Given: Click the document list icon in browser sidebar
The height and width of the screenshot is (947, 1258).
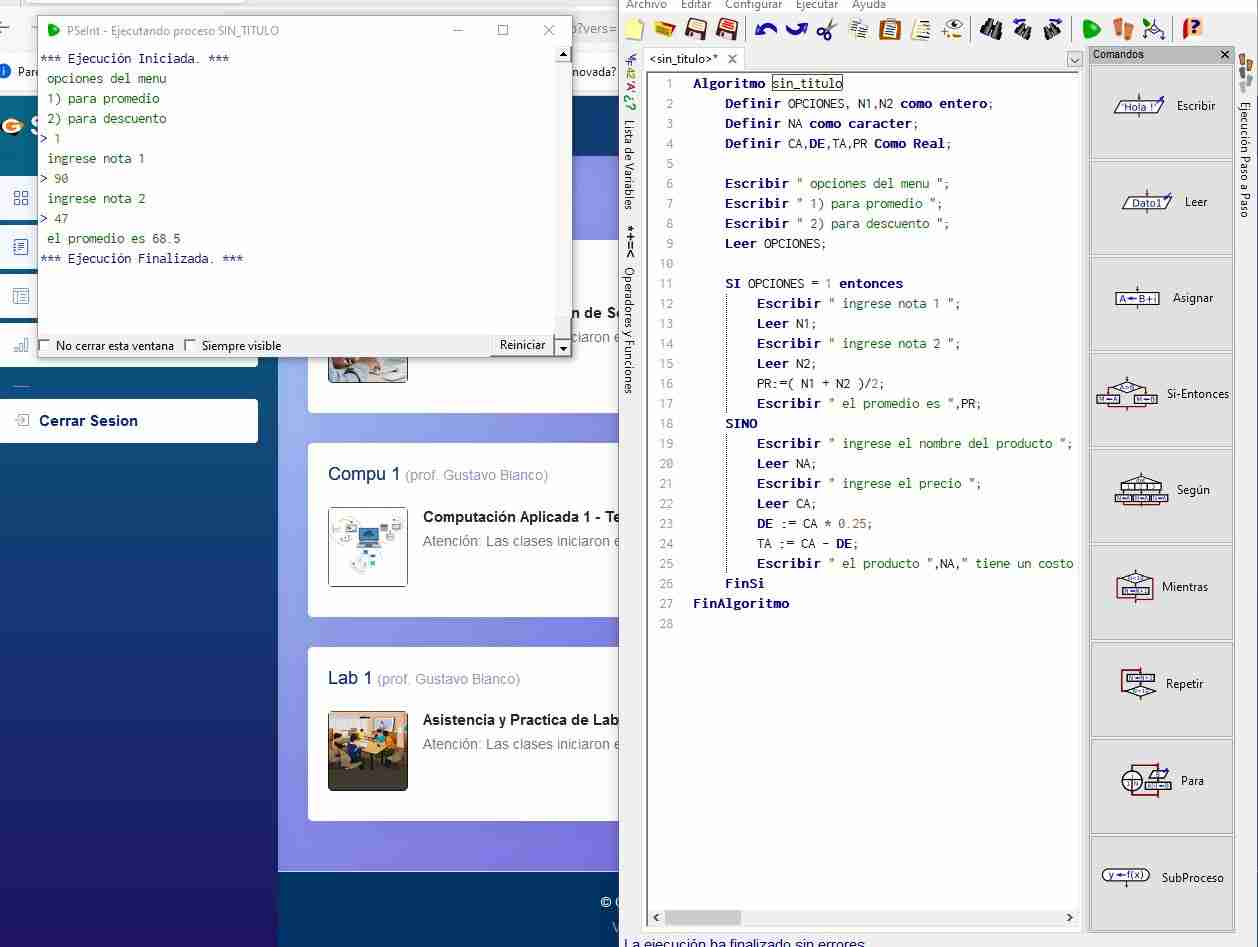Looking at the screenshot, I should [21, 246].
